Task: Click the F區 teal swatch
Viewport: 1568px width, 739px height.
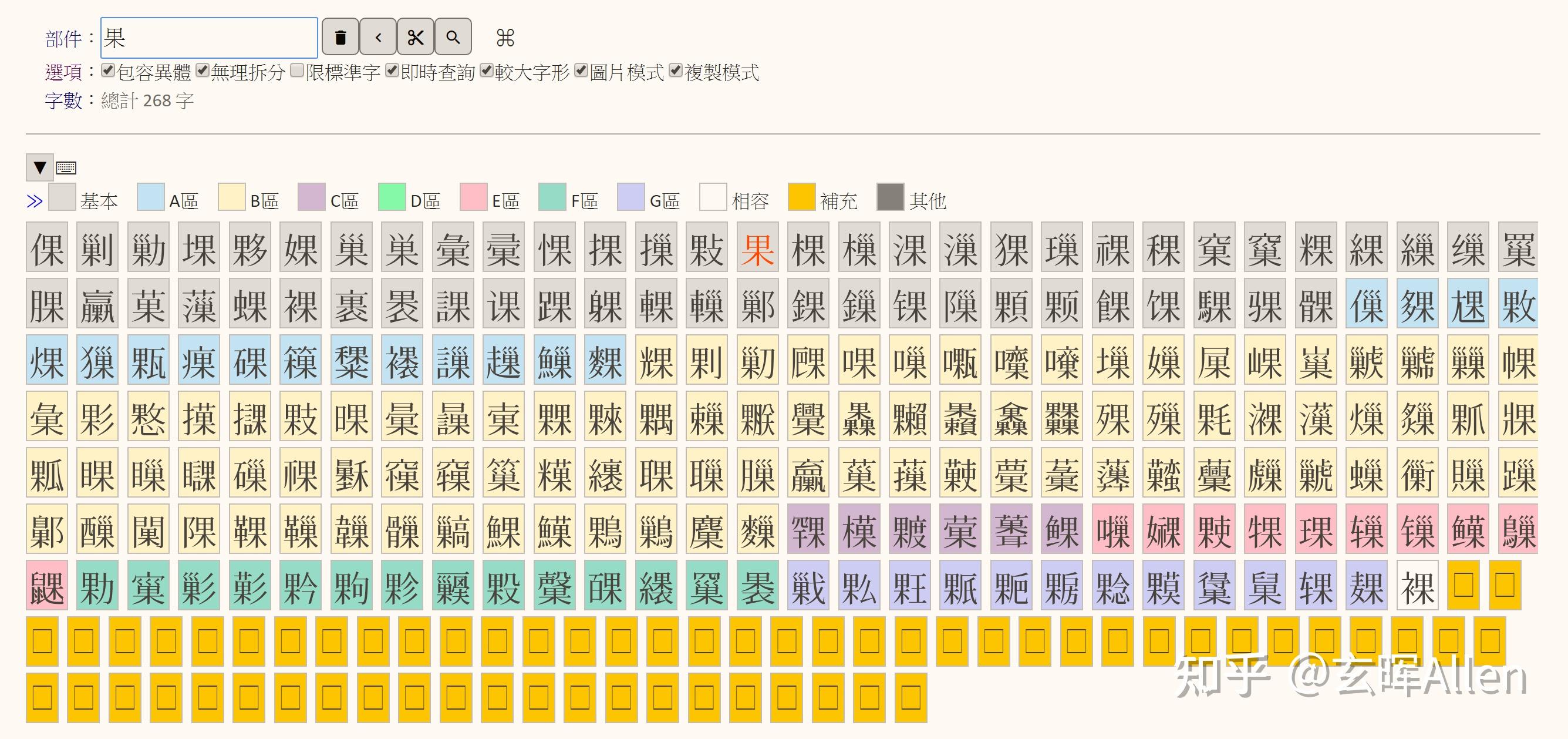Action: 552,197
